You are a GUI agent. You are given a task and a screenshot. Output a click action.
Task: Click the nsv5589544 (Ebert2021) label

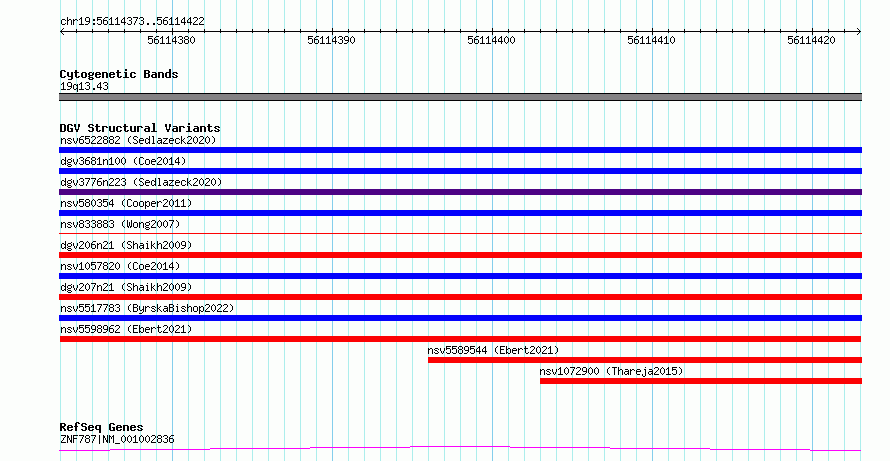click(493, 350)
